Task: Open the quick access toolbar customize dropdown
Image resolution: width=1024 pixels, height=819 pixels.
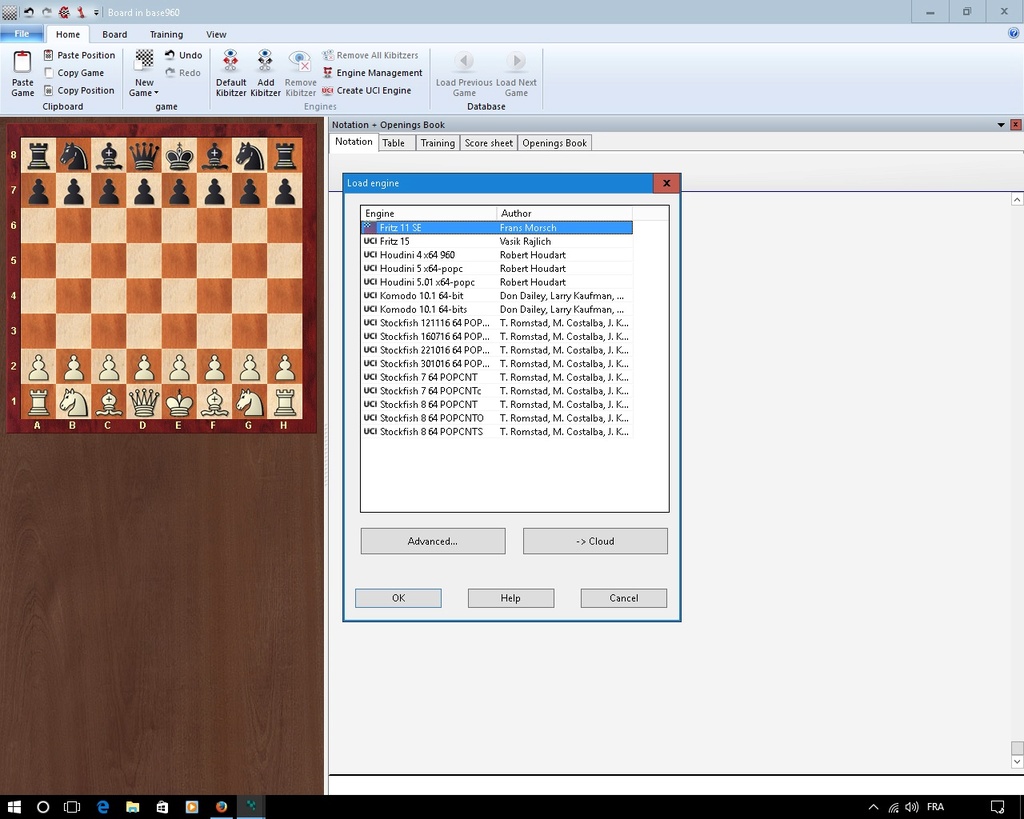Action: pos(96,12)
